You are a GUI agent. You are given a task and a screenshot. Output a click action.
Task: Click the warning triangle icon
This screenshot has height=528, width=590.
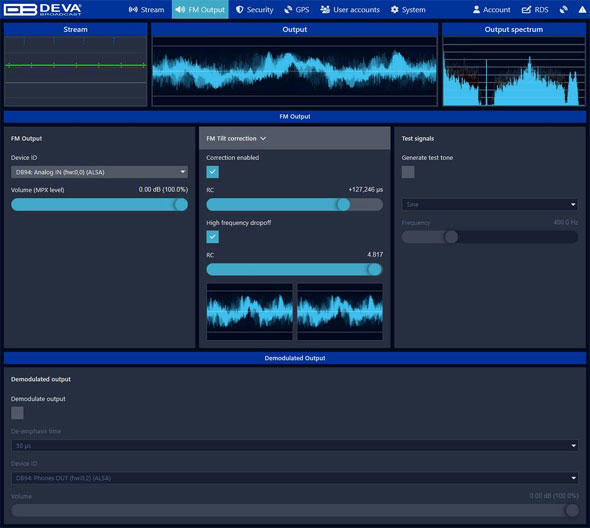click(x=582, y=9)
